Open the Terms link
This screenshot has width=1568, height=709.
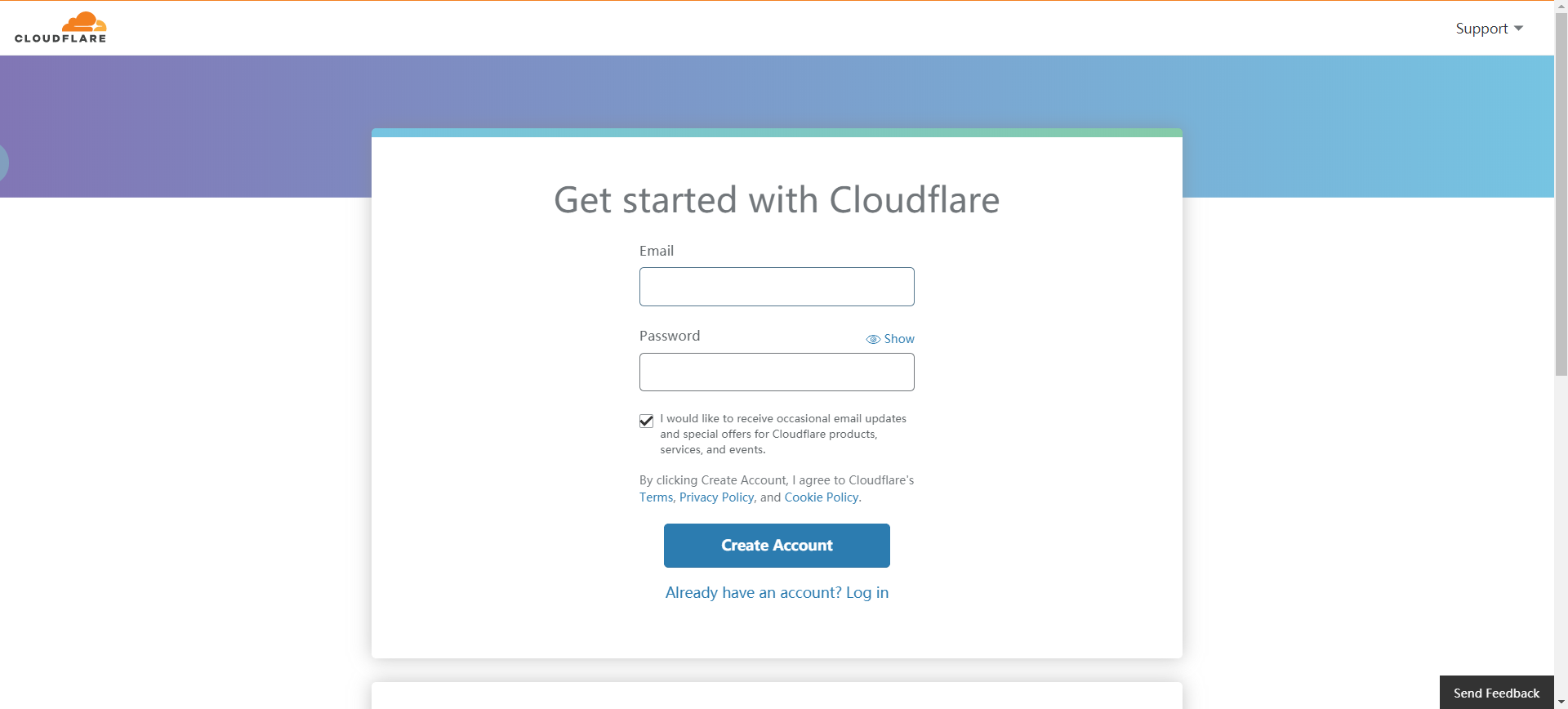point(656,497)
